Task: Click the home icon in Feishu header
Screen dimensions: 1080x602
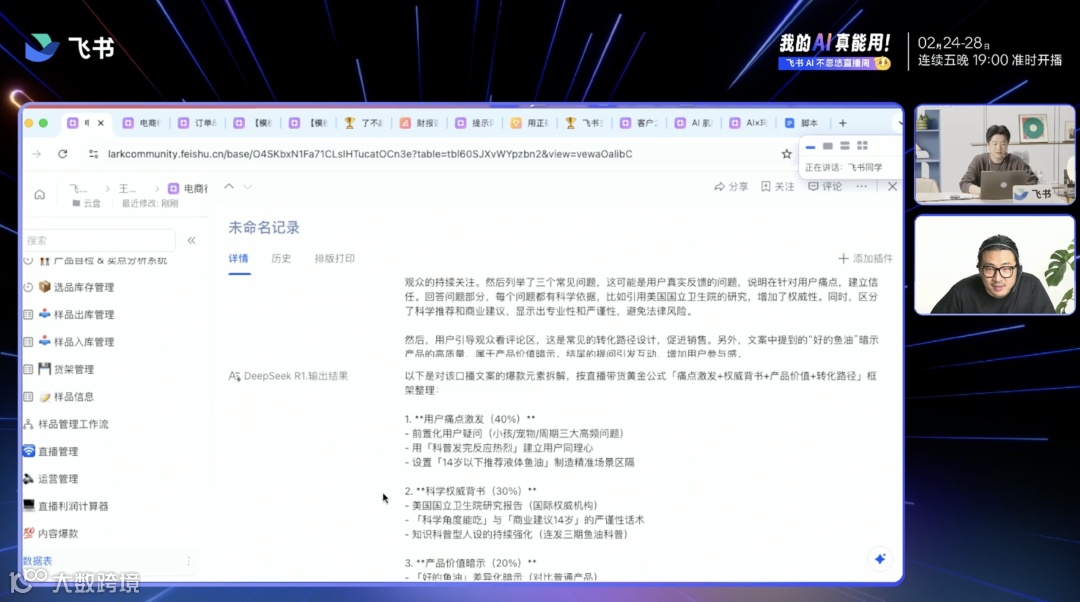Action: coord(40,195)
